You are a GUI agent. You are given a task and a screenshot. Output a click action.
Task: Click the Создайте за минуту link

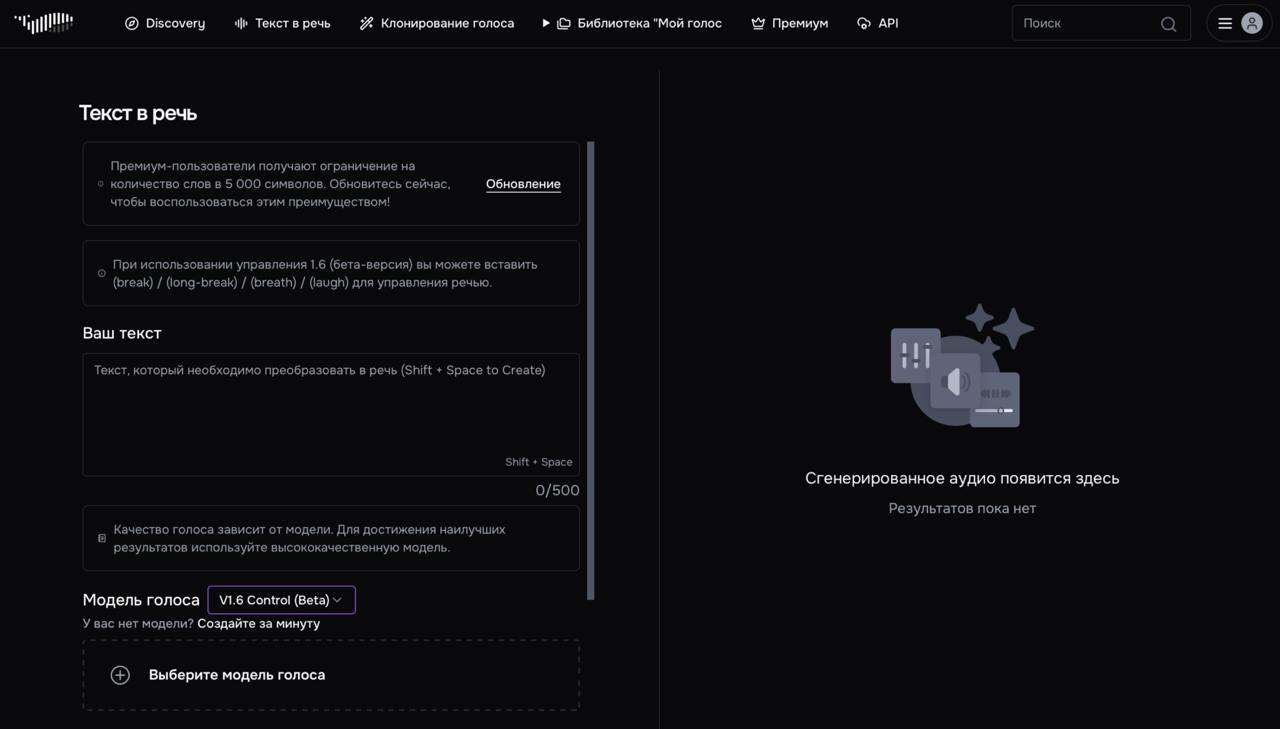pos(259,623)
